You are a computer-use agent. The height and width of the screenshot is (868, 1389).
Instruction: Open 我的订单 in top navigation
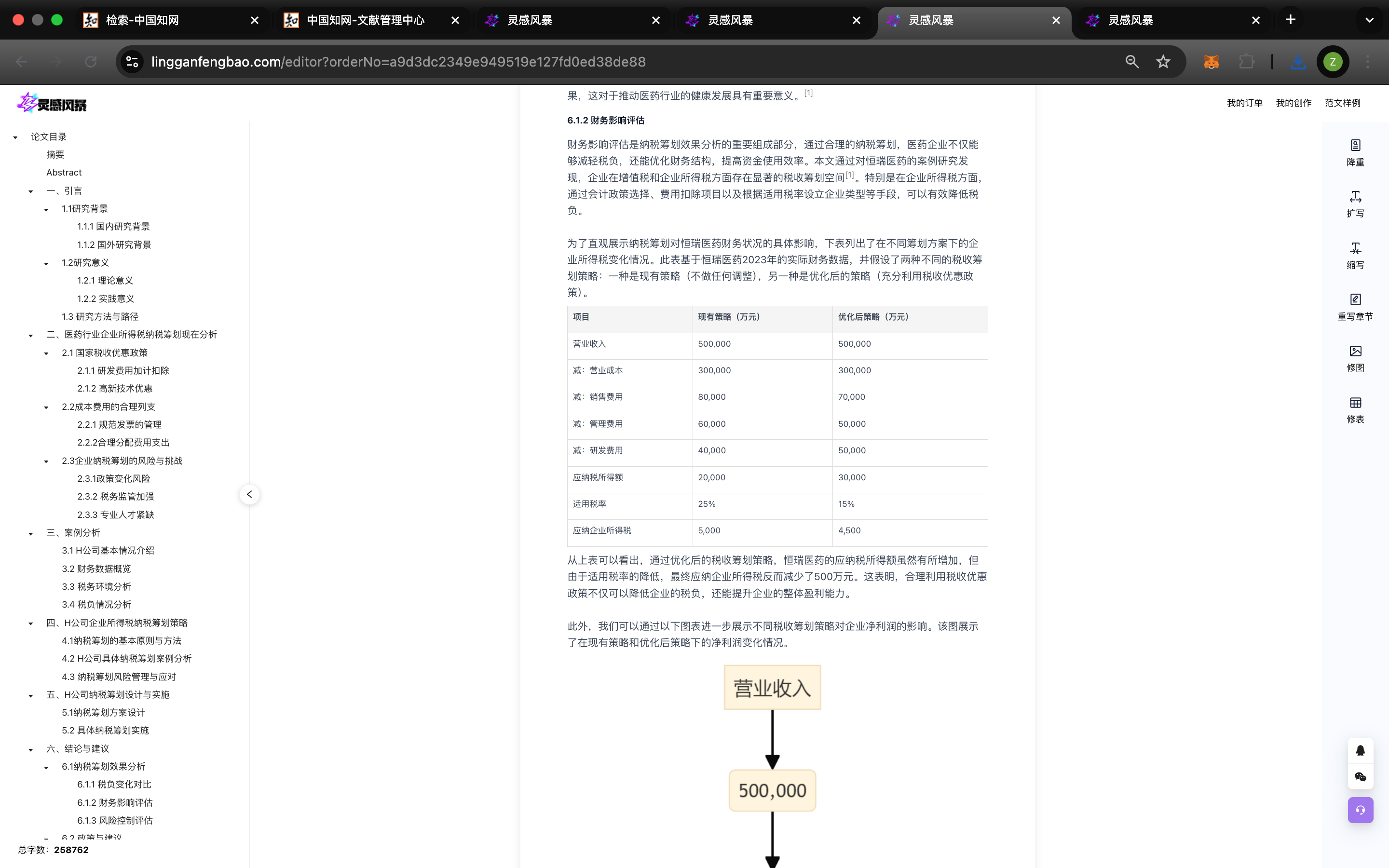[1244, 103]
